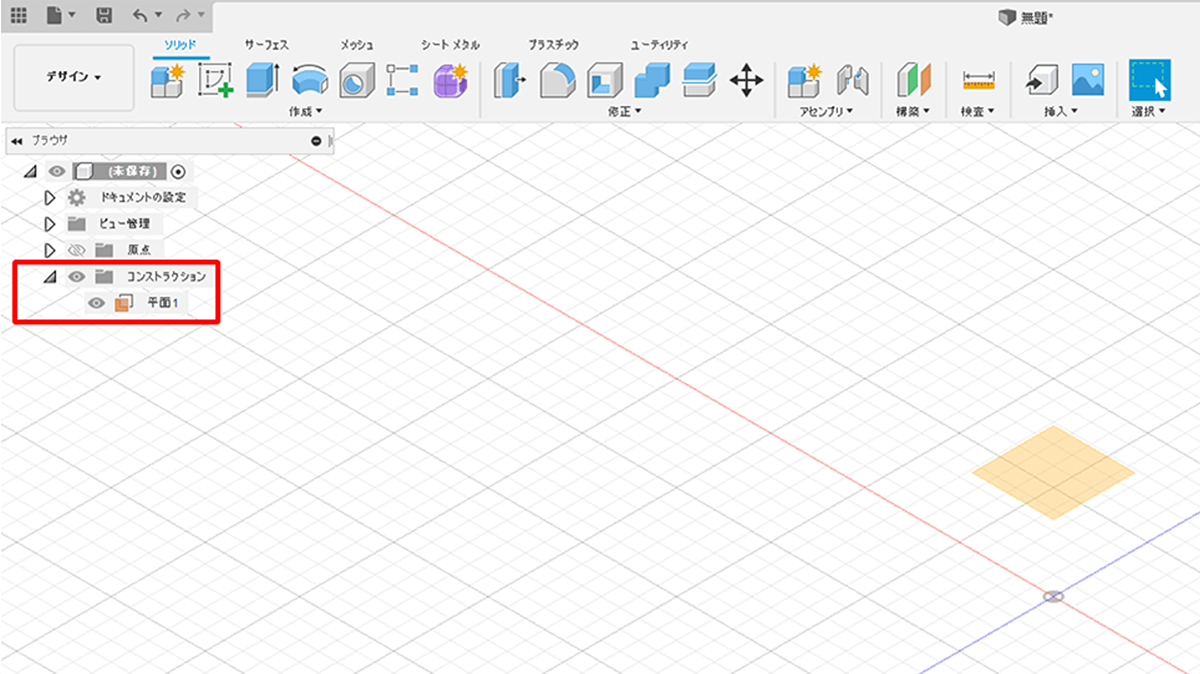
Task: Open the dropdown arrow next to Undo
Action: 158,16
